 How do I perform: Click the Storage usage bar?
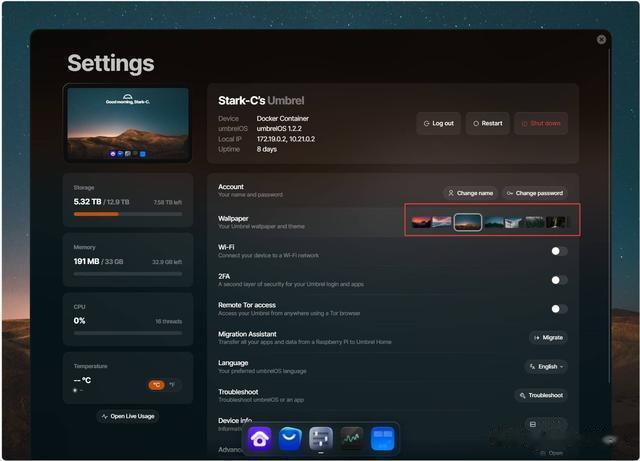click(x=128, y=214)
